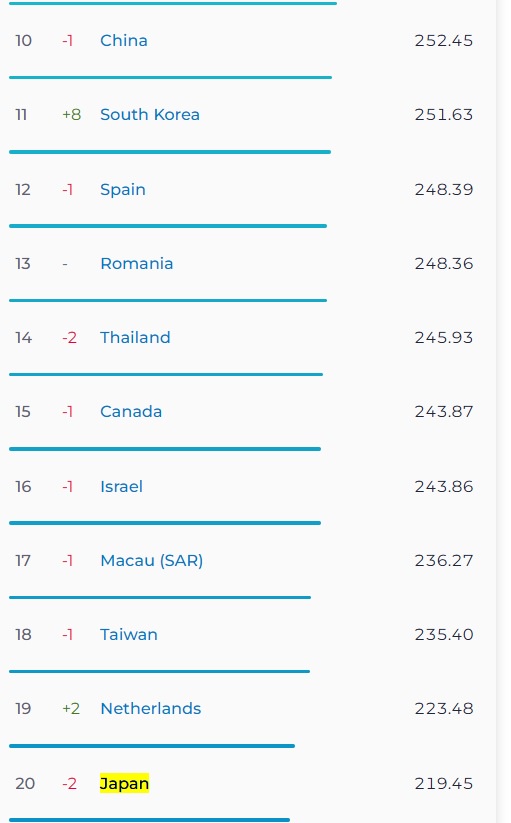Screen dimensions: 511x823
Task: Click the highlighted Japan link
Action: 124,783
